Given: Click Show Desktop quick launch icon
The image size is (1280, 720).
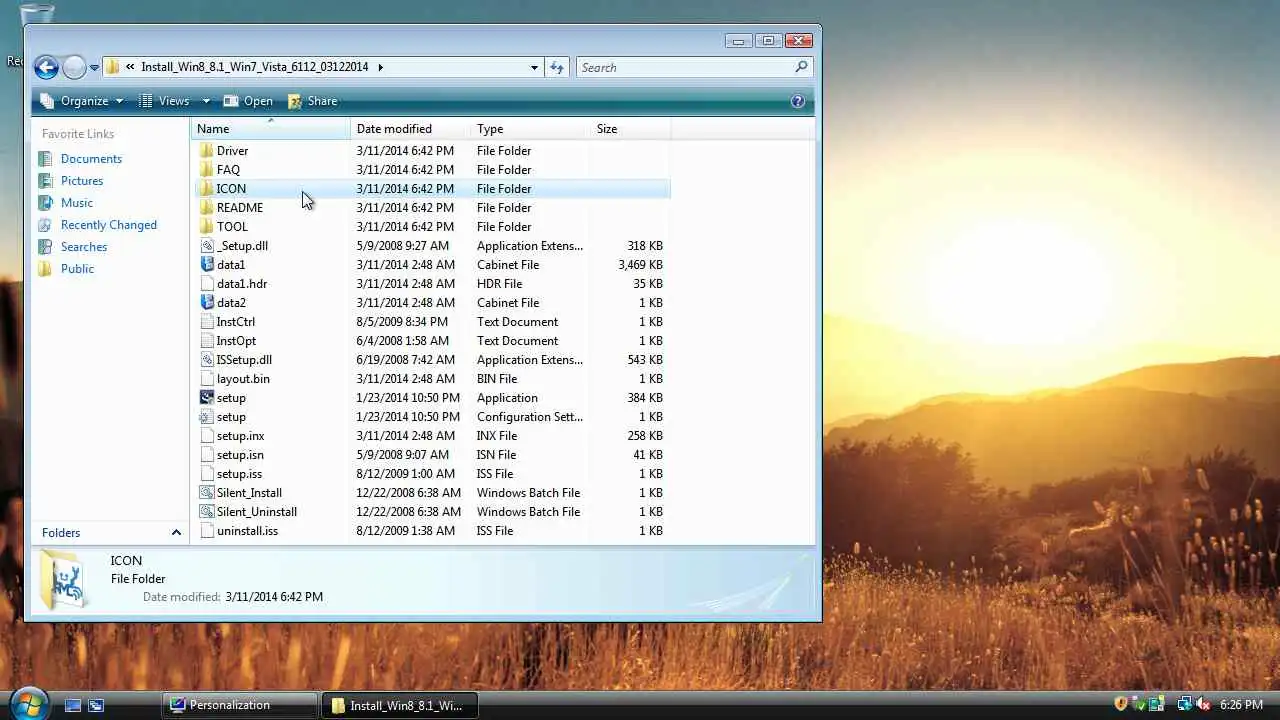Looking at the screenshot, I should 73,705.
